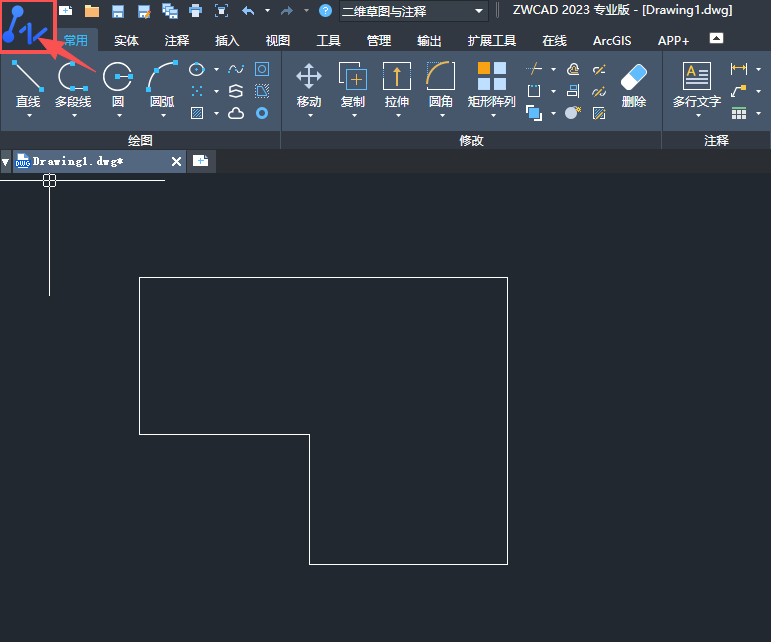Select the Revision Cloud tool icon
Image resolution: width=771 pixels, height=642 pixels.
point(236,114)
